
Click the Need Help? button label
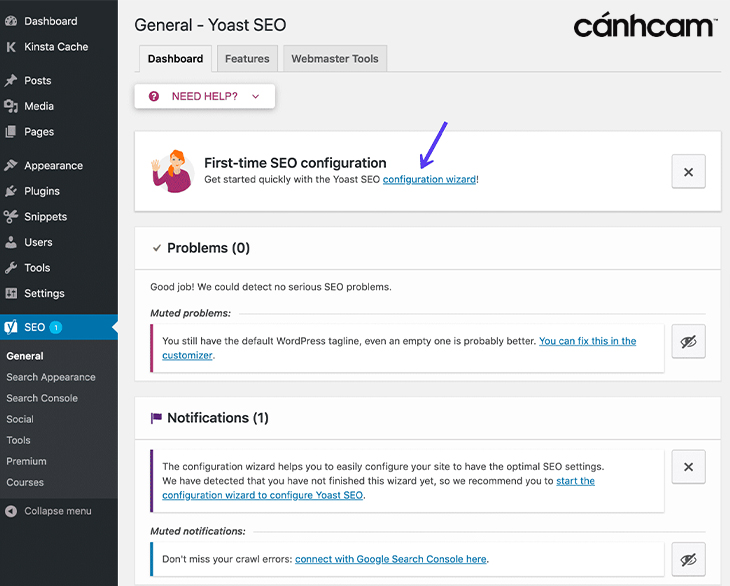(x=204, y=96)
